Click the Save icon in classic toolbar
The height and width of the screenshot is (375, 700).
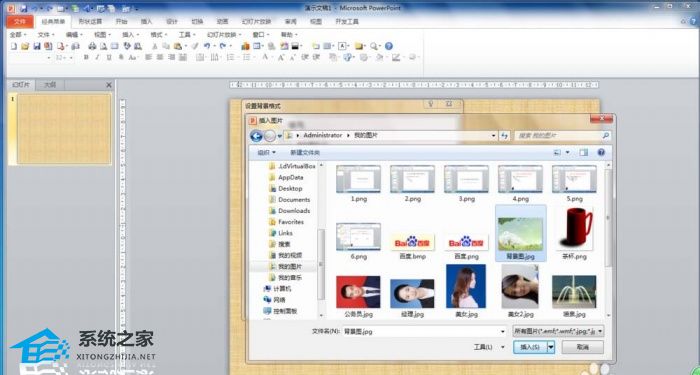click(x=37, y=46)
